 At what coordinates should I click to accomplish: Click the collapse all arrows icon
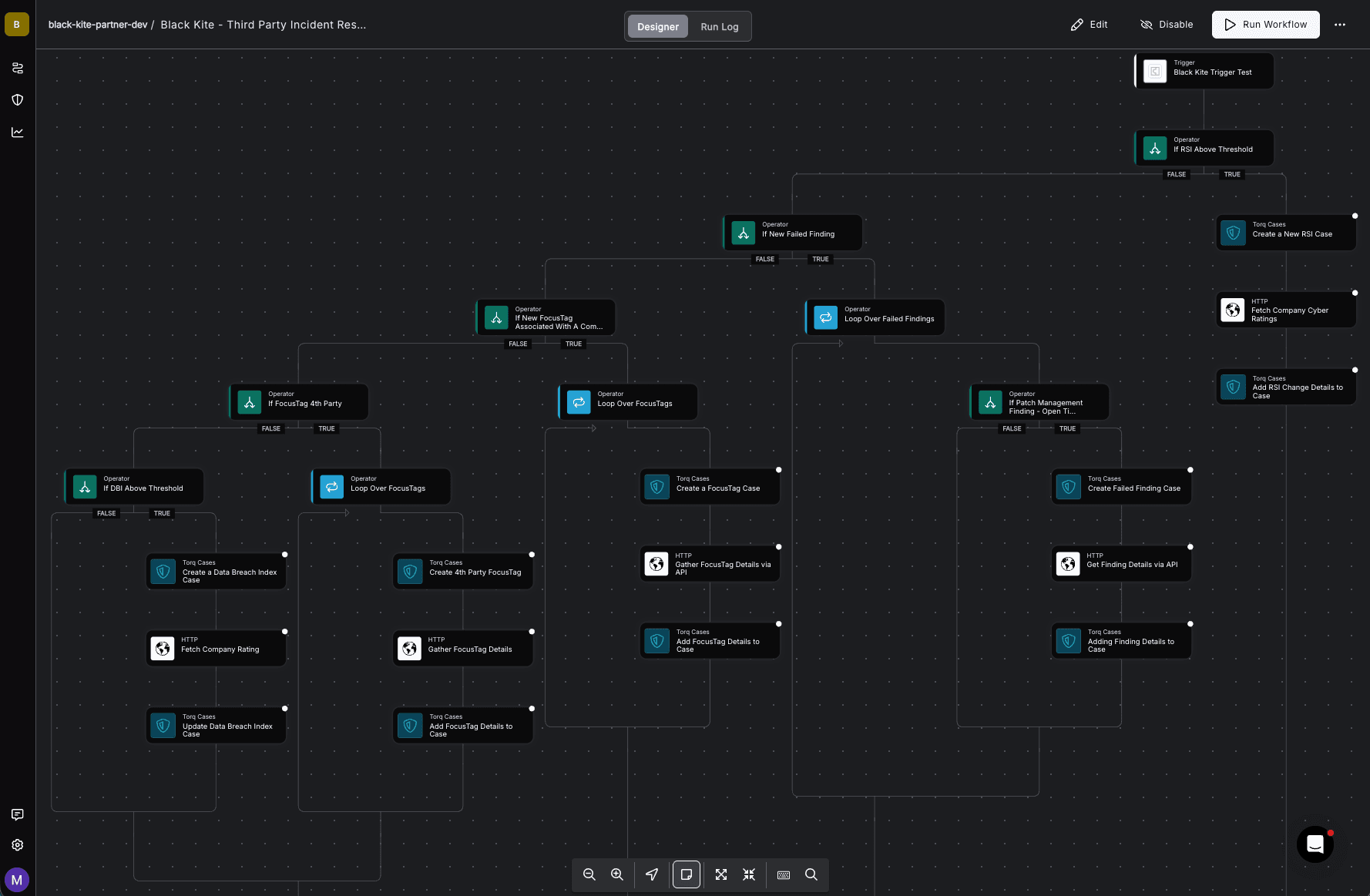pyautogui.click(x=749, y=874)
